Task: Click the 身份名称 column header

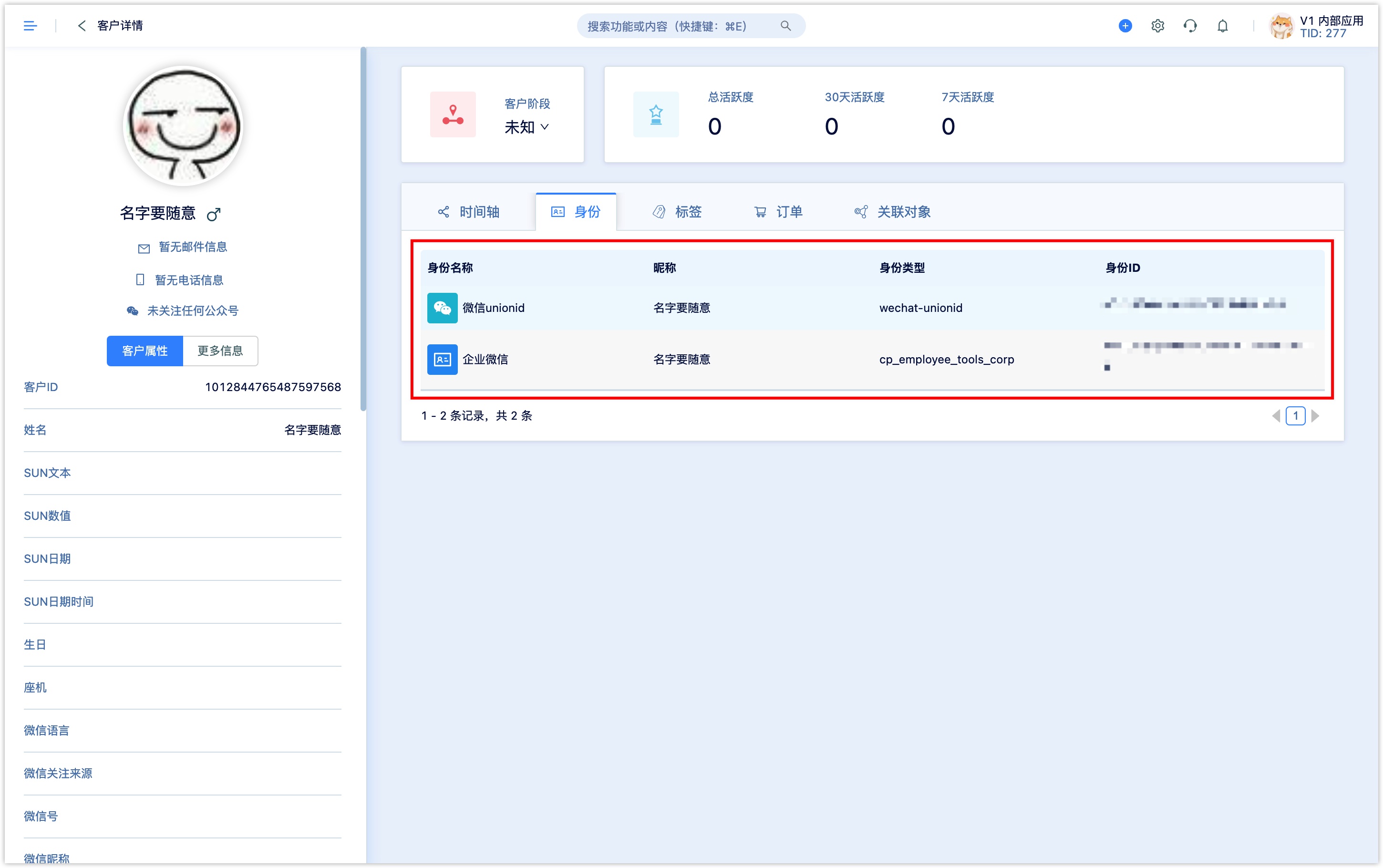Action: pyautogui.click(x=450, y=268)
